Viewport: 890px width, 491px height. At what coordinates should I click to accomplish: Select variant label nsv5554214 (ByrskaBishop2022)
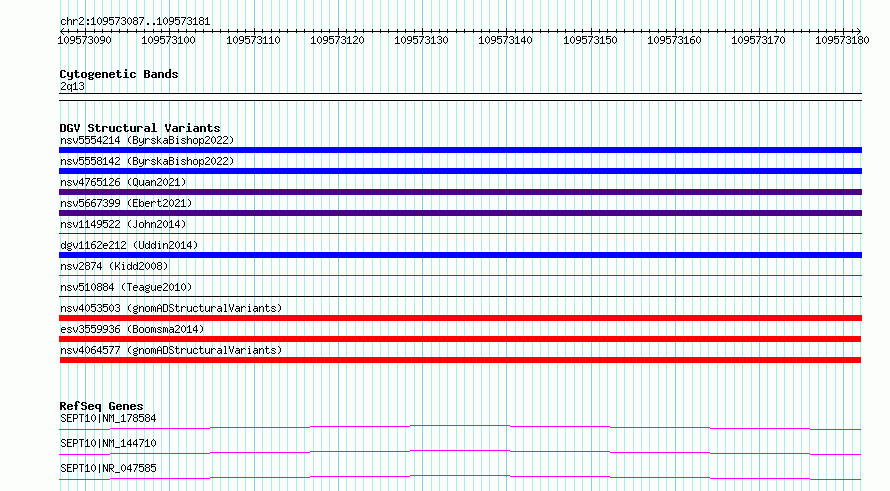147,140
